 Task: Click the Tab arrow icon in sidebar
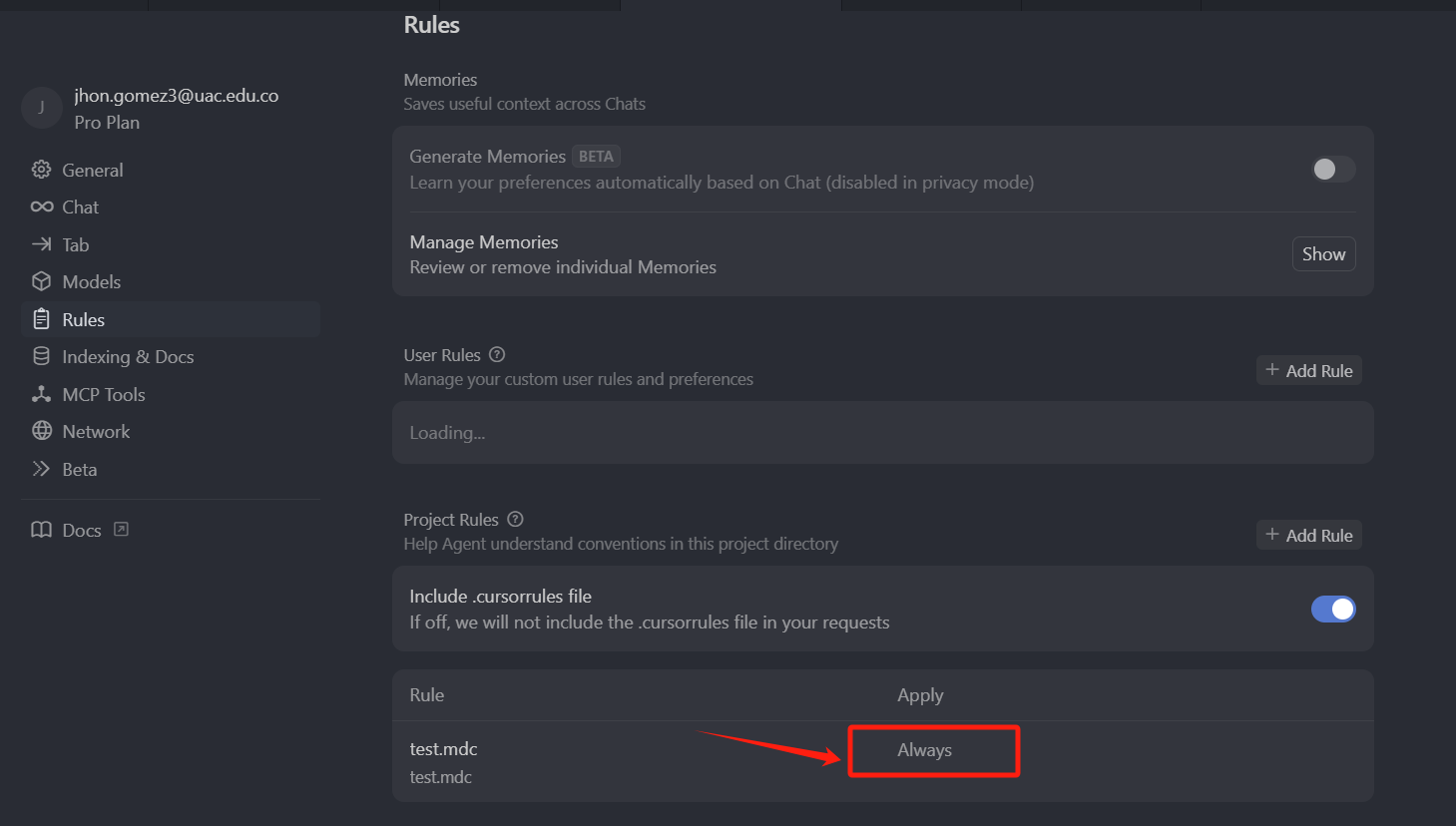[41, 244]
